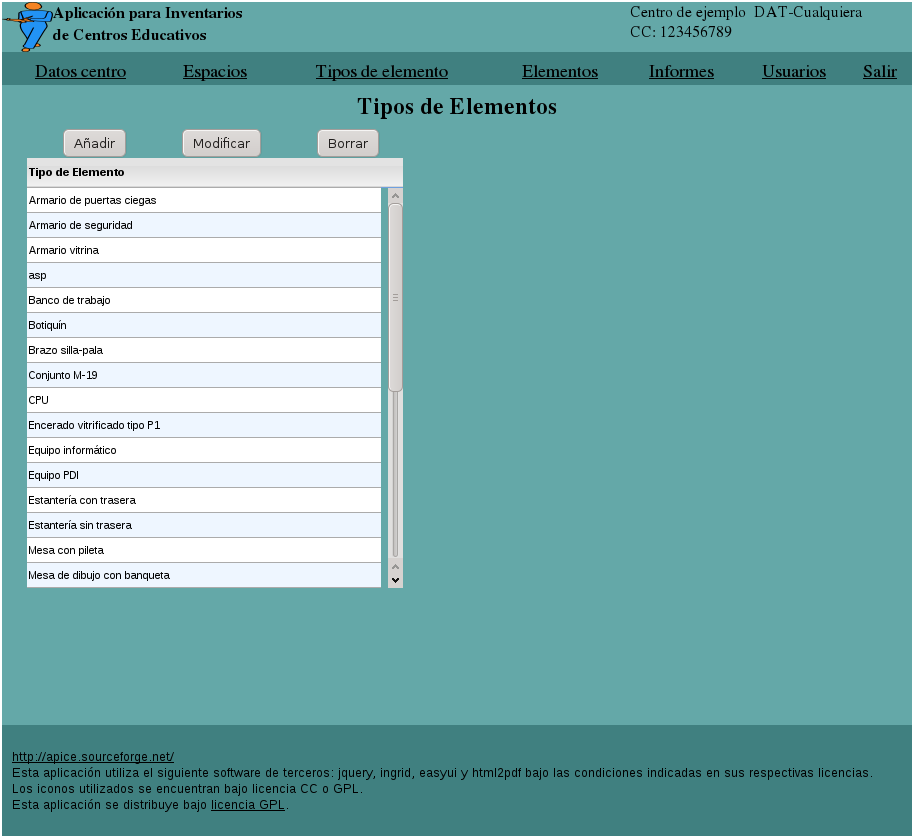Image resolution: width=913 pixels, height=838 pixels.
Task: Select the CPU row
Action: tap(204, 401)
